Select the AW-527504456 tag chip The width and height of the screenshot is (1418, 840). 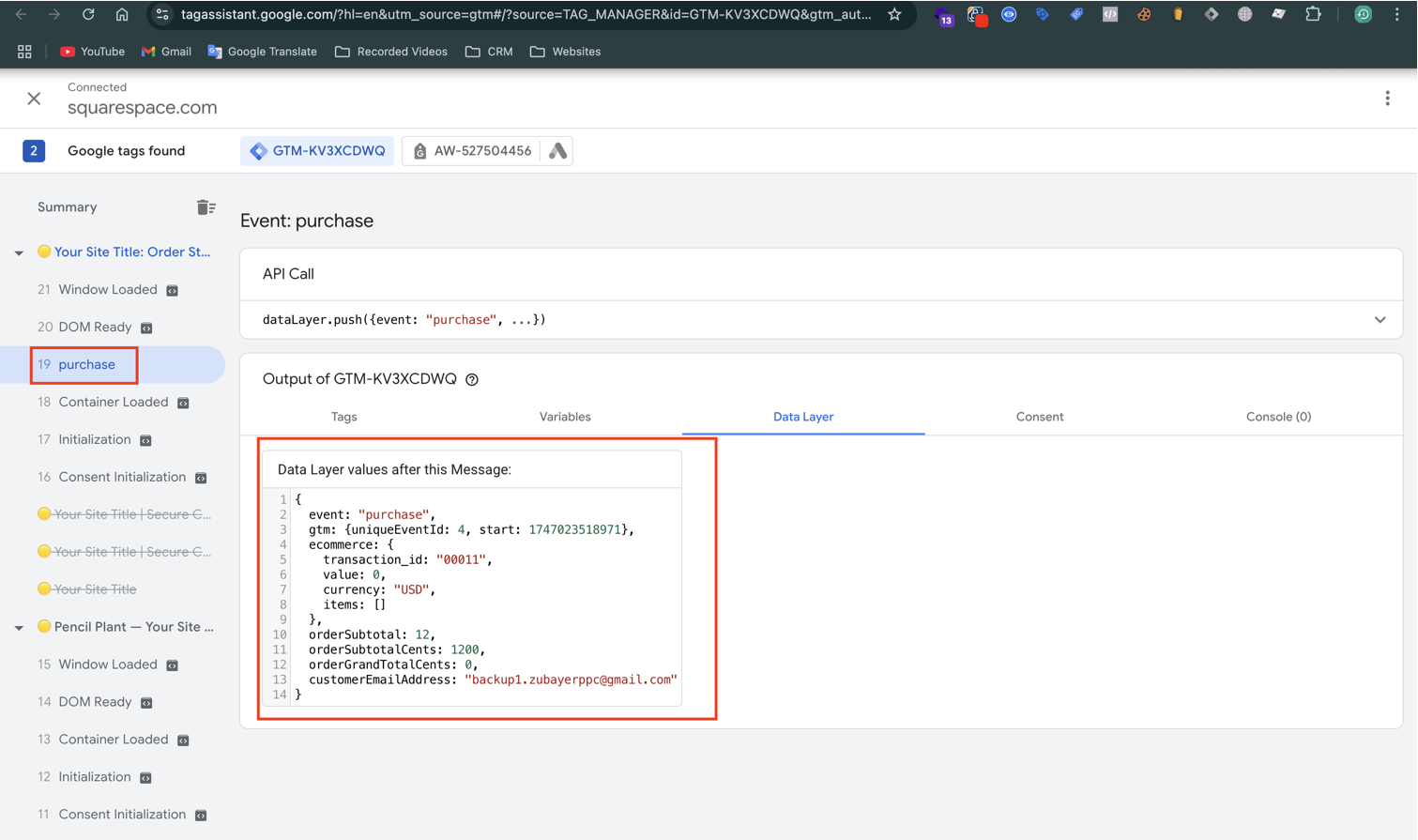[472, 151]
